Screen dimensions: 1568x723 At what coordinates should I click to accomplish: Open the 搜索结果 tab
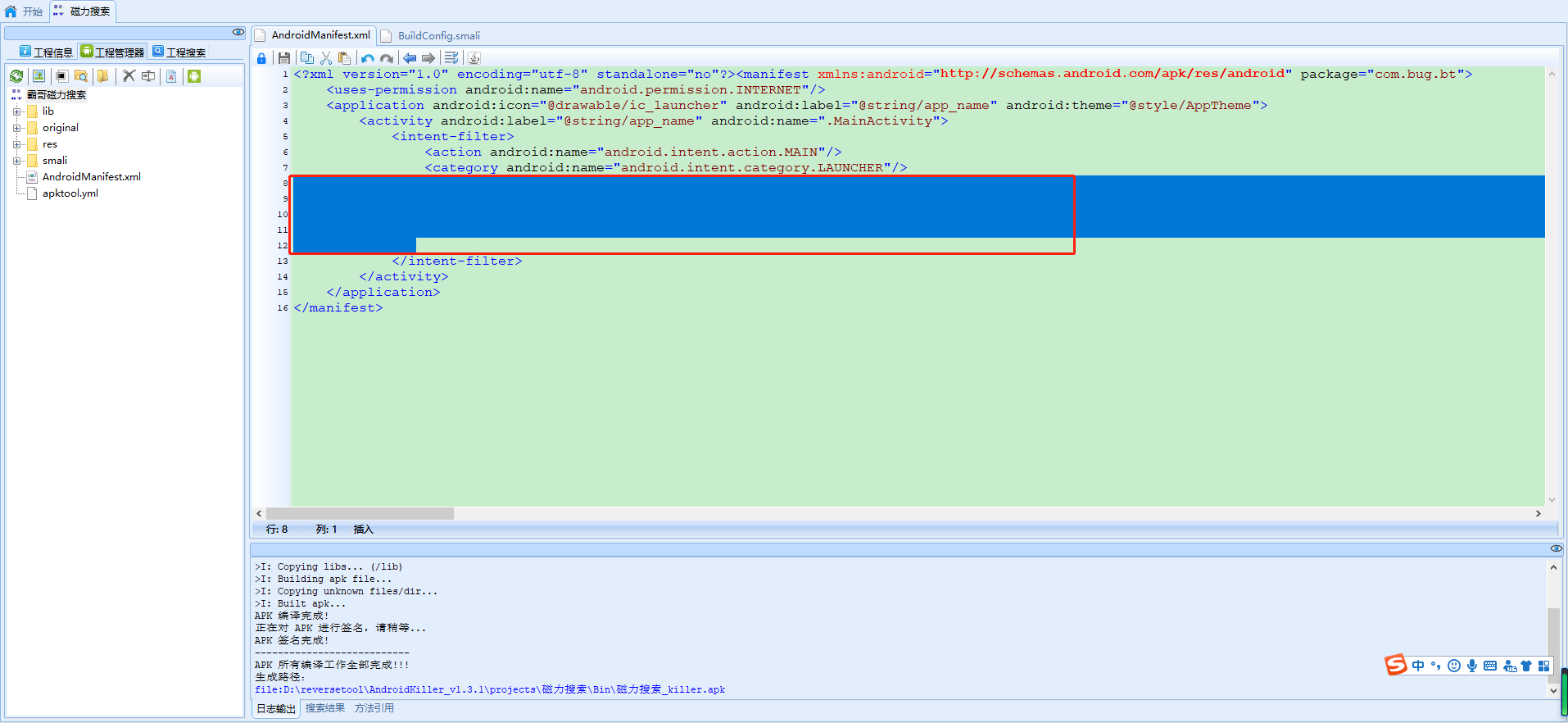coord(325,708)
